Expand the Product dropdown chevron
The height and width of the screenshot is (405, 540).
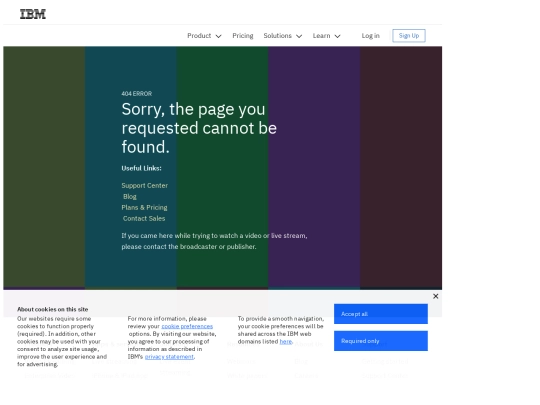click(x=218, y=36)
